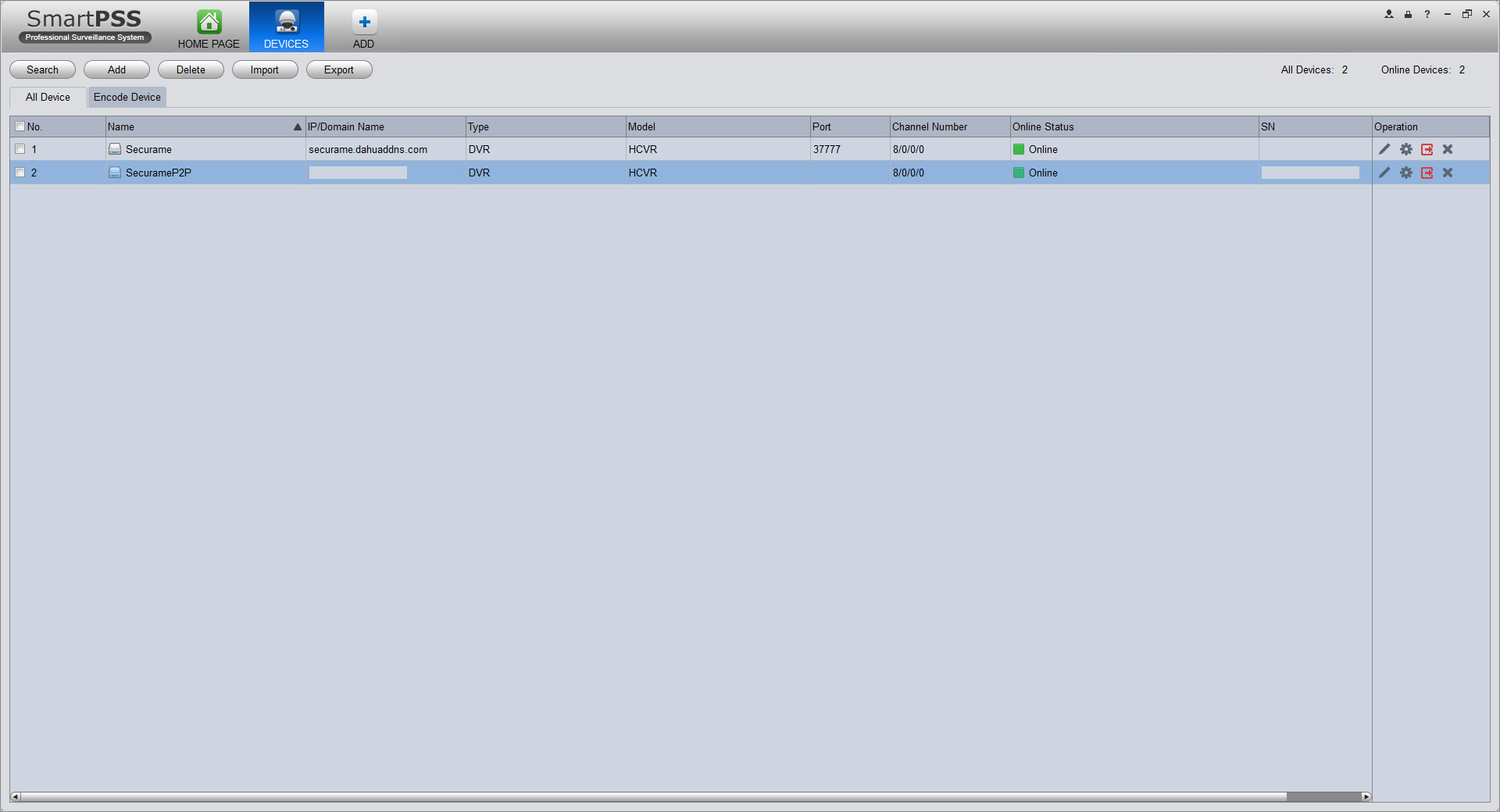Open the ADD plus tab
The height and width of the screenshot is (812, 1500).
[364, 28]
